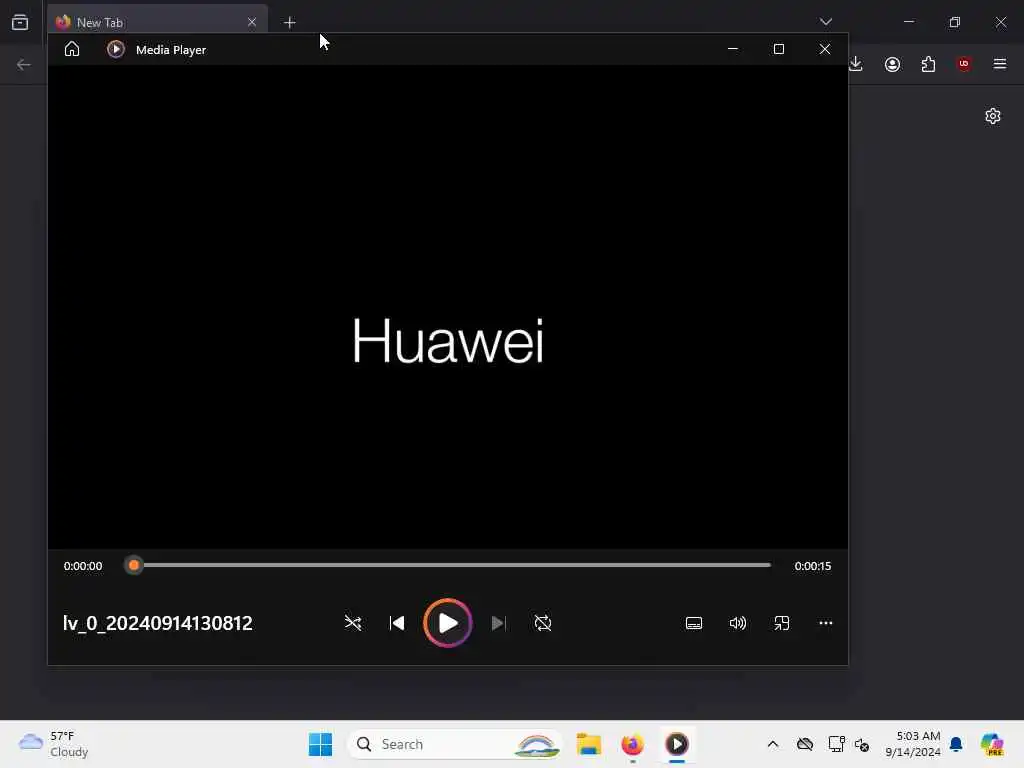Open Firefox recent browsing view icon
This screenshot has height=768, width=1024.
pos(20,22)
